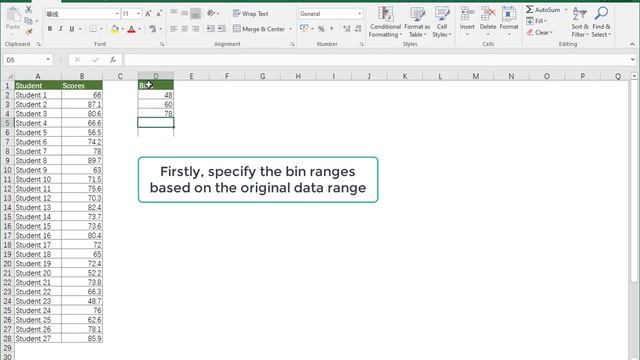The width and height of the screenshot is (640, 360).
Task: Open Format as Table gallery
Action: coord(417,22)
